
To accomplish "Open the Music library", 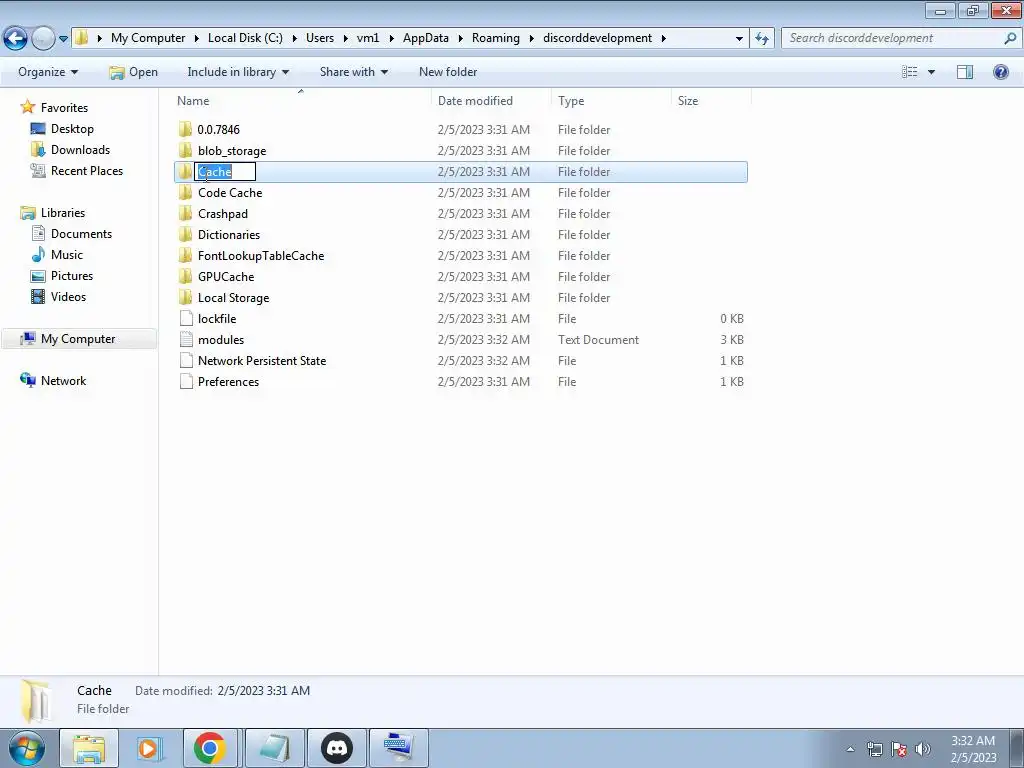I will pyautogui.click(x=67, y=255).
